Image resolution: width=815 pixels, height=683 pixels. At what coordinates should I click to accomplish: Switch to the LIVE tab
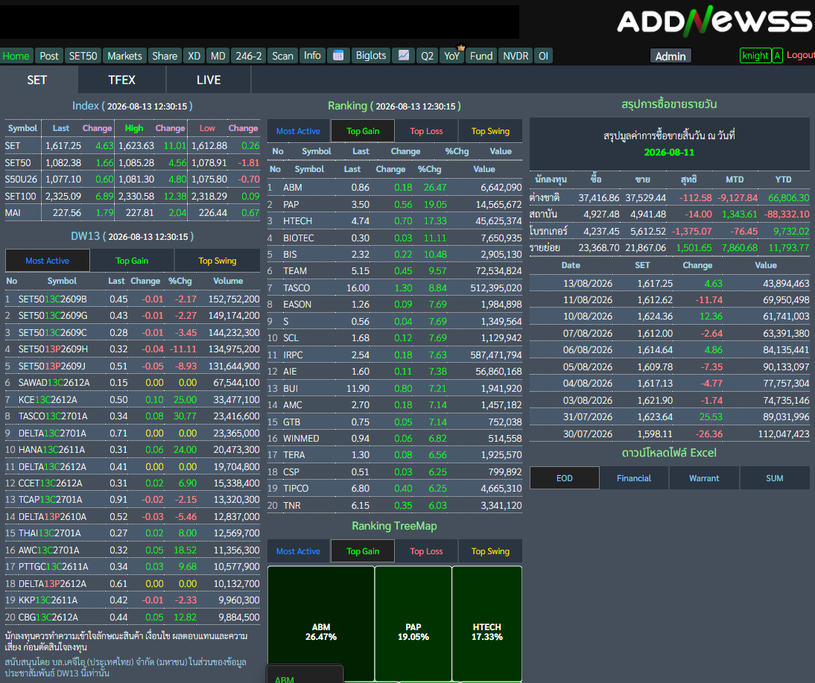[208, 80]
